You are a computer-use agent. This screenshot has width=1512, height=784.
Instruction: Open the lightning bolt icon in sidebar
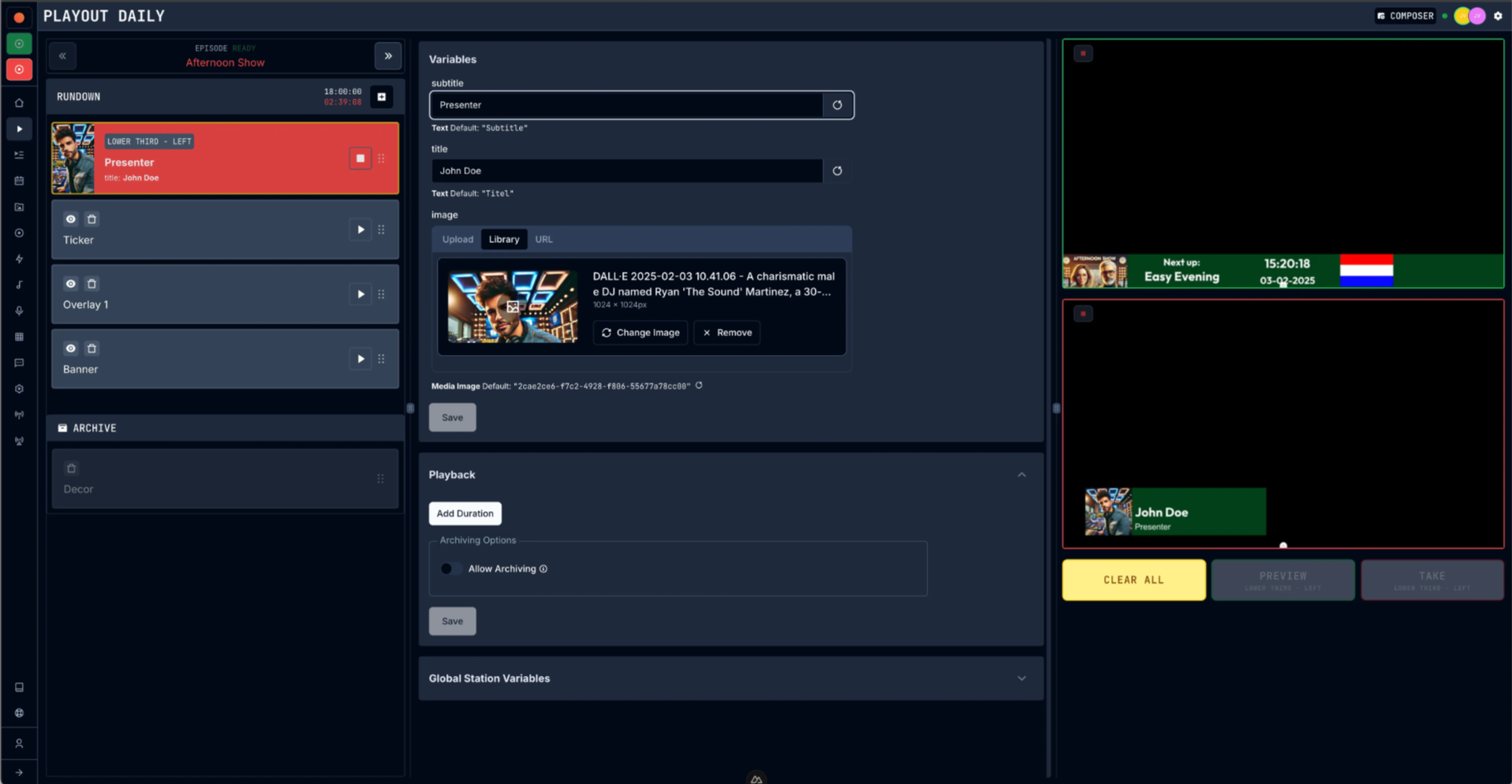[20, 259]
